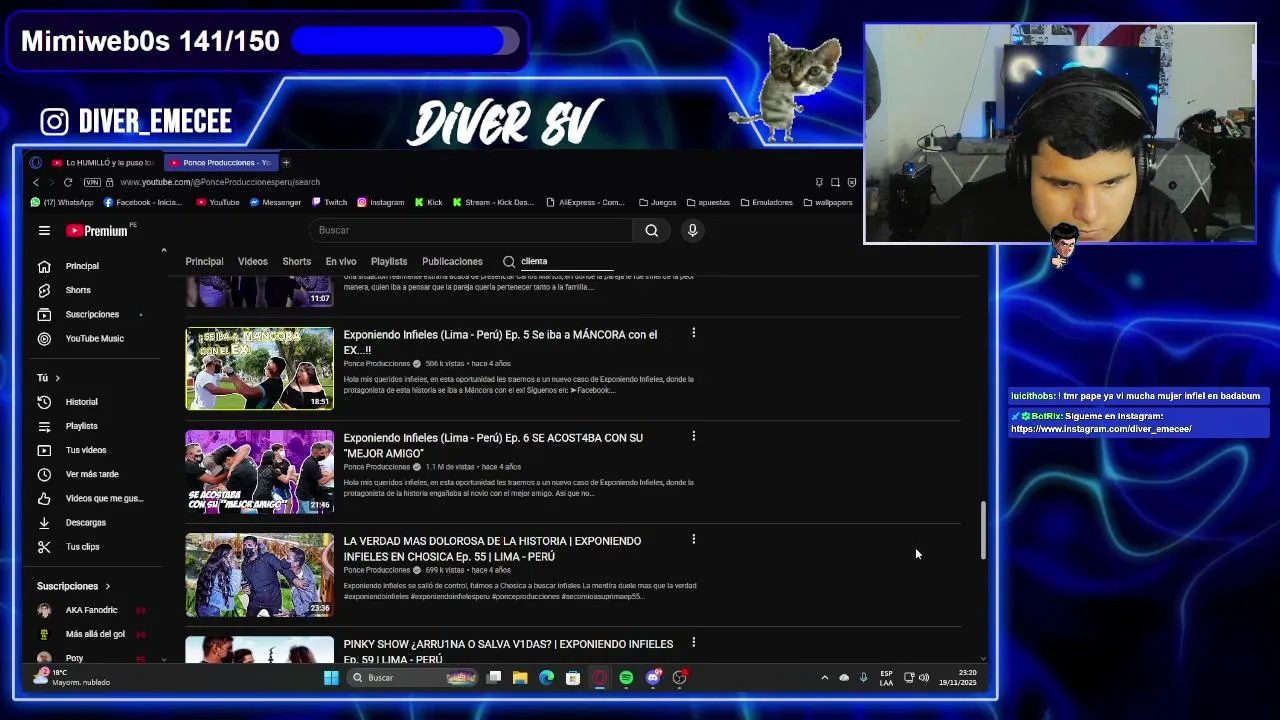Image resolution: width=1280 pixels, height=720 pixels.
Task: Click the YouTube Premium logo
Action: [97, 231]
